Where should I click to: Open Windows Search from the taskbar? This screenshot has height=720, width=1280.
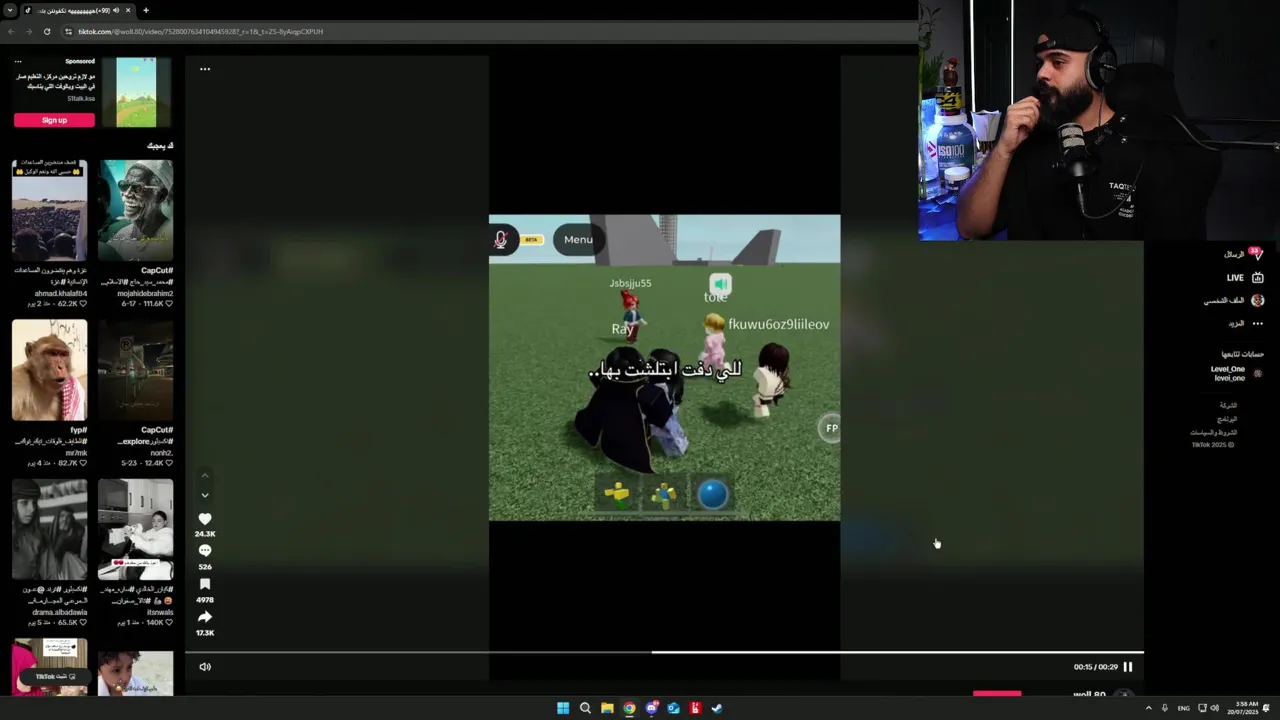coord(585,708)
